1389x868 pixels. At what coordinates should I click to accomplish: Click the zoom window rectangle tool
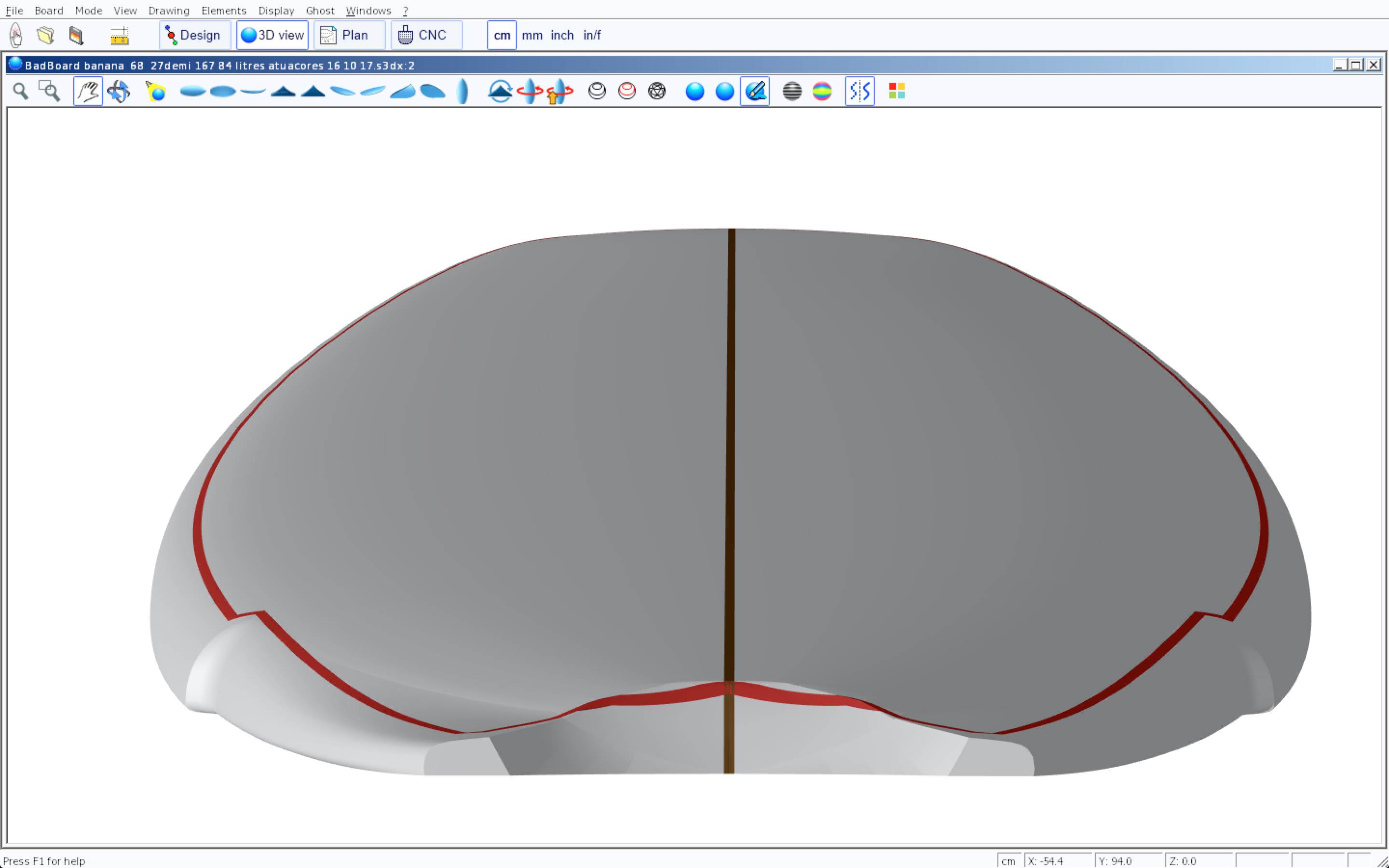49,91
